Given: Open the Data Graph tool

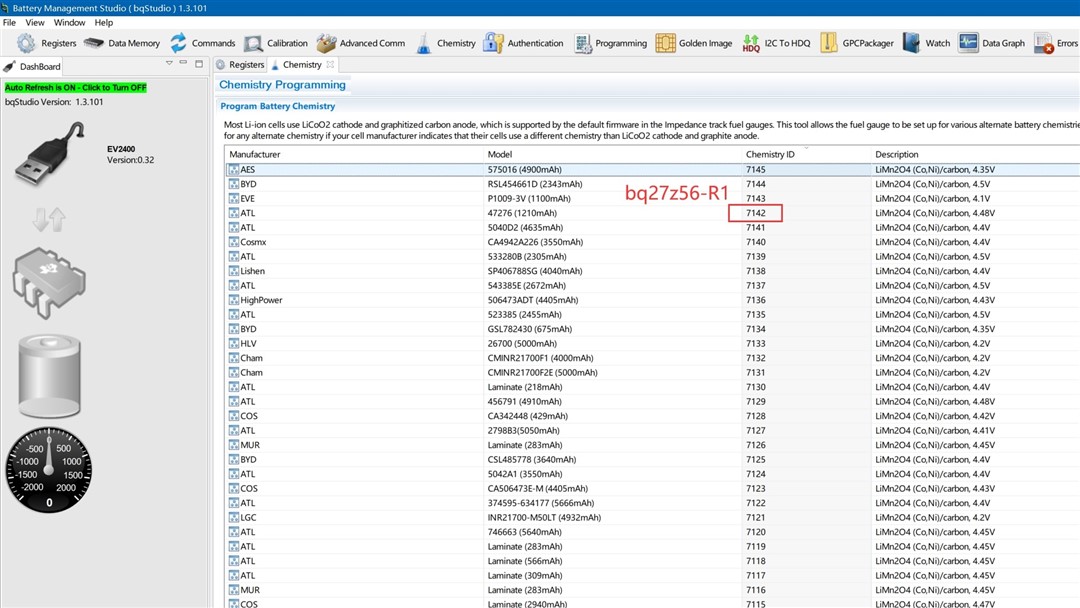Looking at the screenshot, I should pos(992,43).
